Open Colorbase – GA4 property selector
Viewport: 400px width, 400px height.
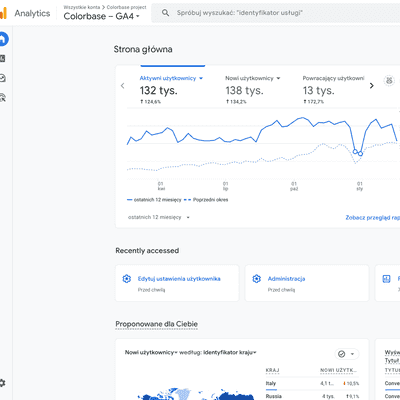tap(101, 16)
